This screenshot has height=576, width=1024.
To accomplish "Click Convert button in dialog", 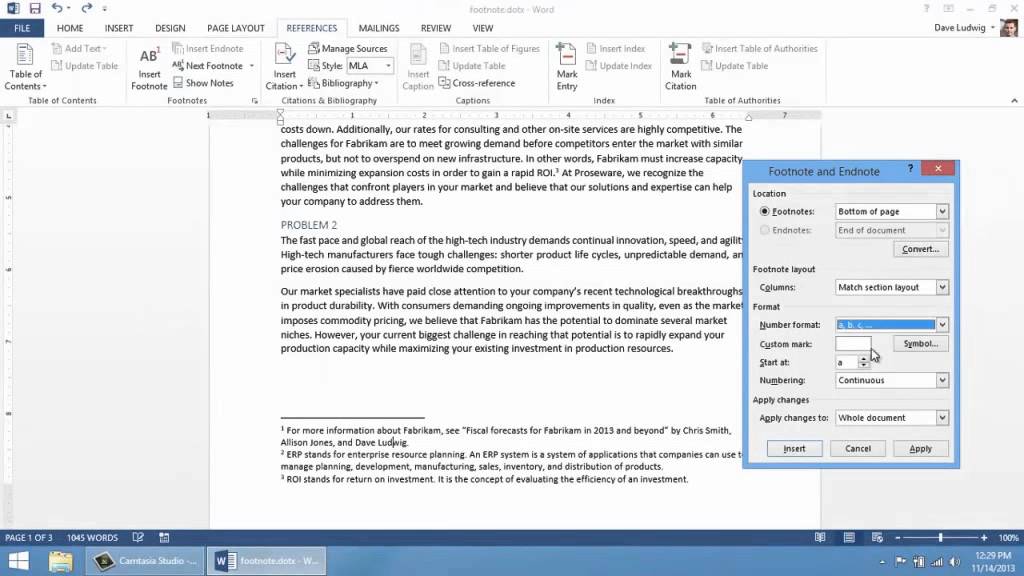I will click(920, 249).
